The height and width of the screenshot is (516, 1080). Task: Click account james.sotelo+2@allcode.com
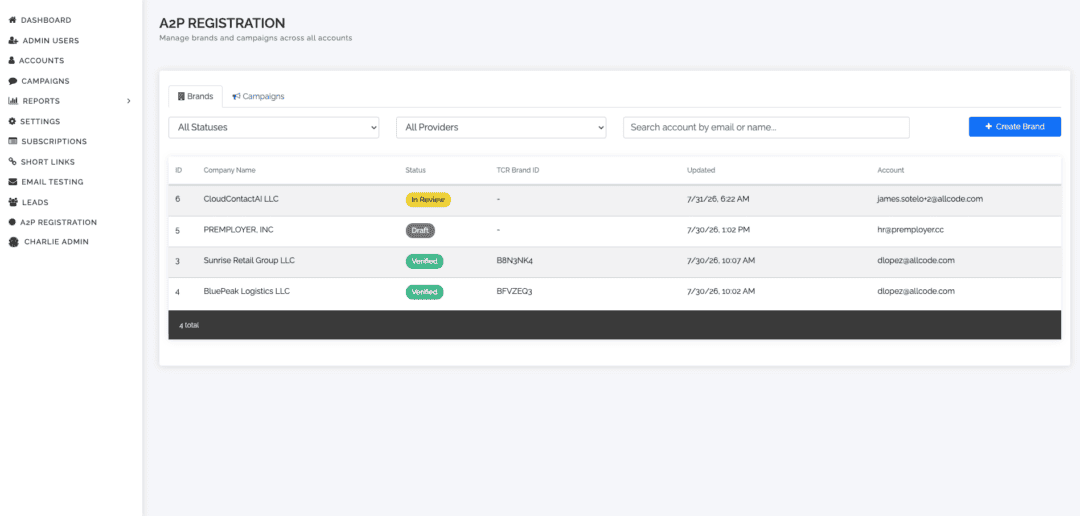(x=930, y=198)
